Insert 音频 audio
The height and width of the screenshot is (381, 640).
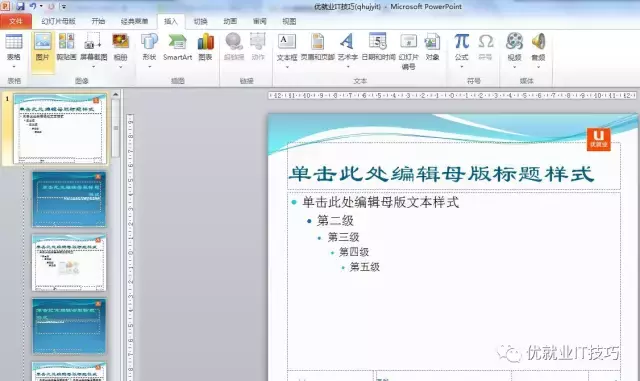click(x=538, y=42)
